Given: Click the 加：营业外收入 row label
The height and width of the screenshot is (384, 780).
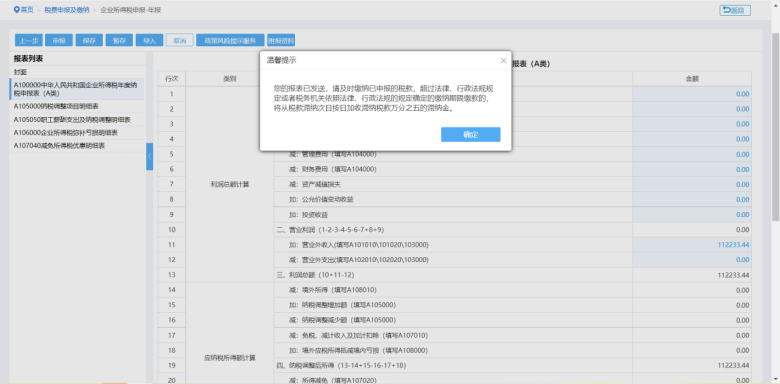Looking at the screenshot, I should tap(358, 245).
